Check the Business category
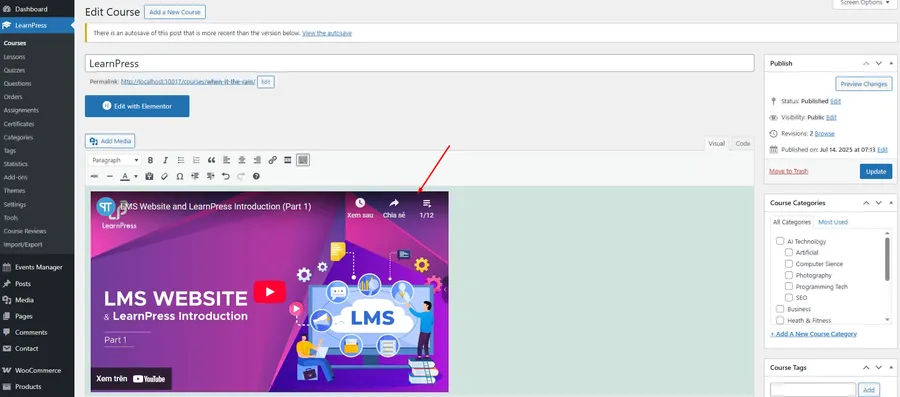The height and width of the screenshot is (397, 900). (x=780, y=309)
